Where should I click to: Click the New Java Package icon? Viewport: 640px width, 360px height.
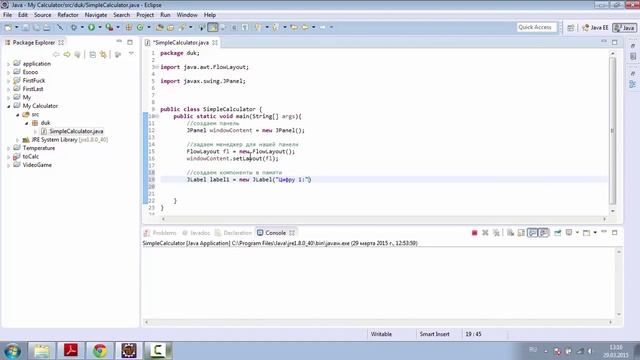pos(129,27)
